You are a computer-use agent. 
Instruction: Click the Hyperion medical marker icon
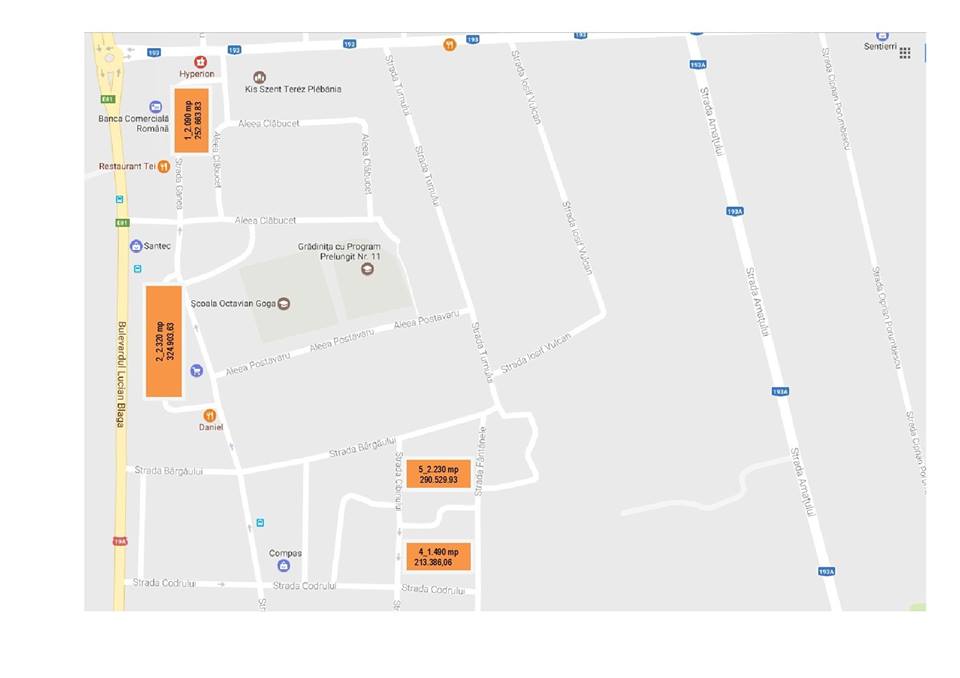[200, 62]
